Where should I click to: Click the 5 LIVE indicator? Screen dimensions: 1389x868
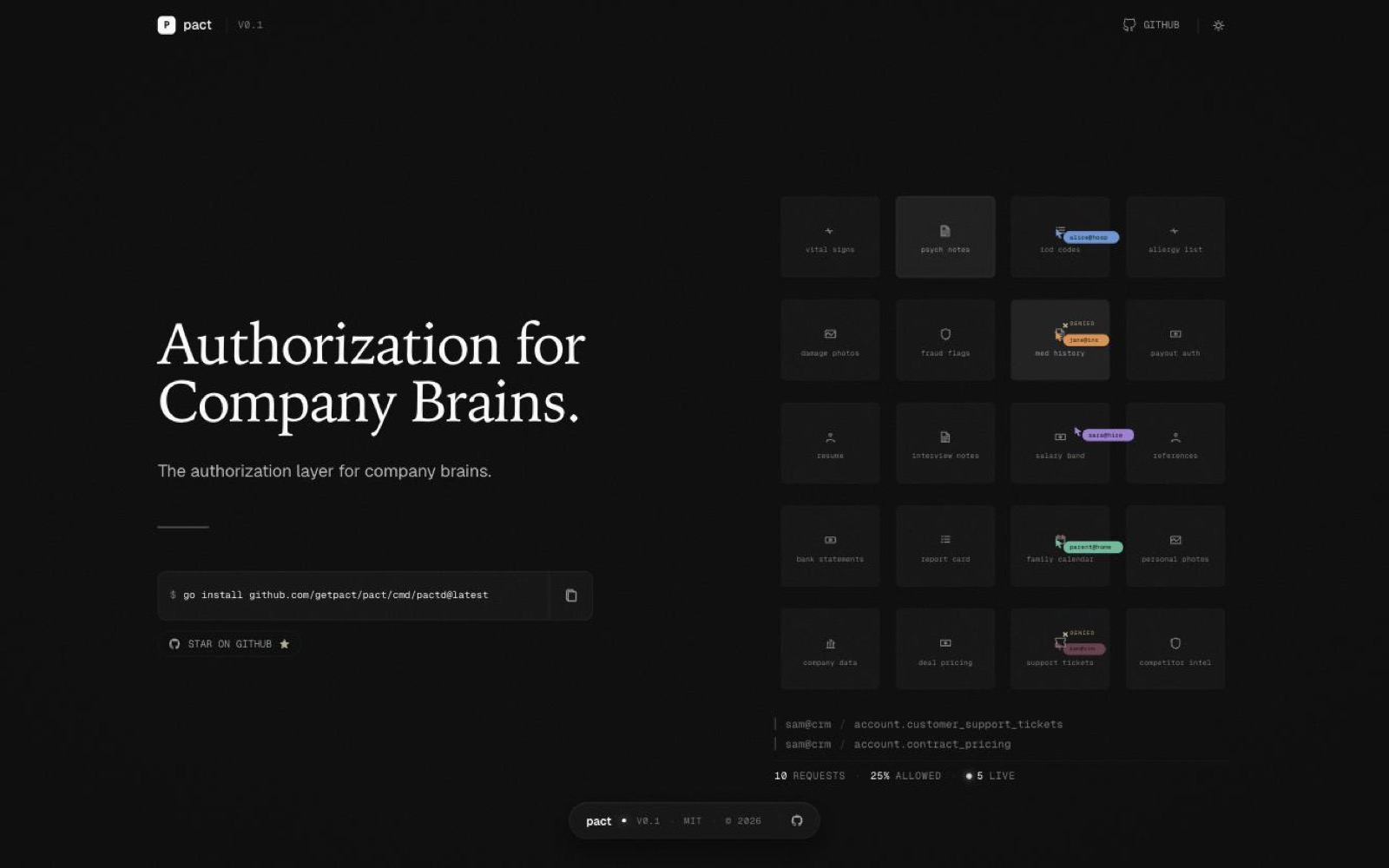point(991,776)
